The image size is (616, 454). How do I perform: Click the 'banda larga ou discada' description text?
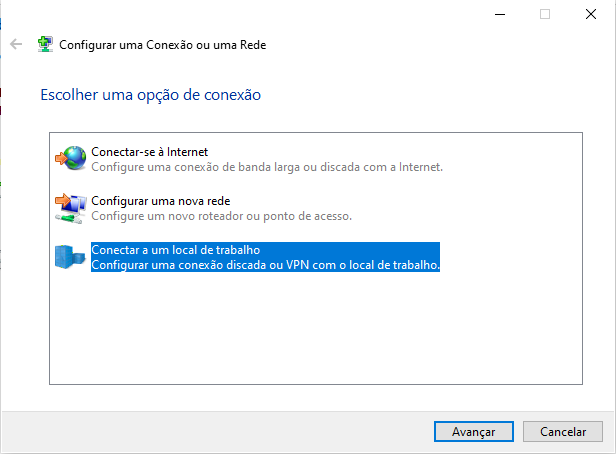tap(267, 167)
